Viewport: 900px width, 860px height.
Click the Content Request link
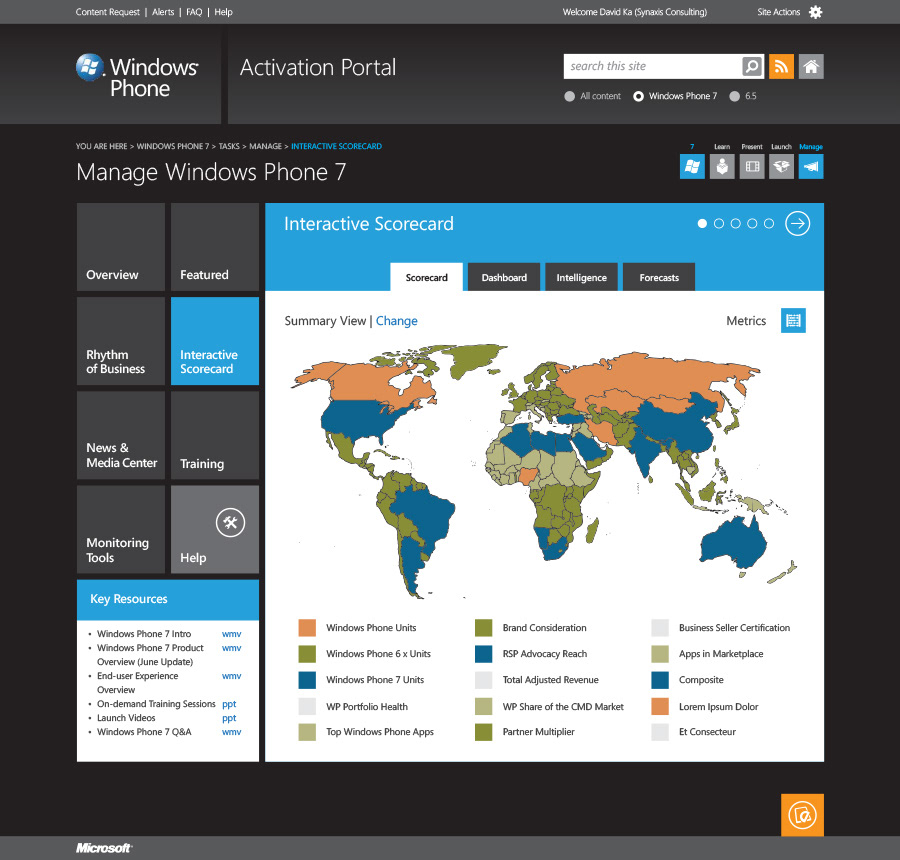point(108,12)
